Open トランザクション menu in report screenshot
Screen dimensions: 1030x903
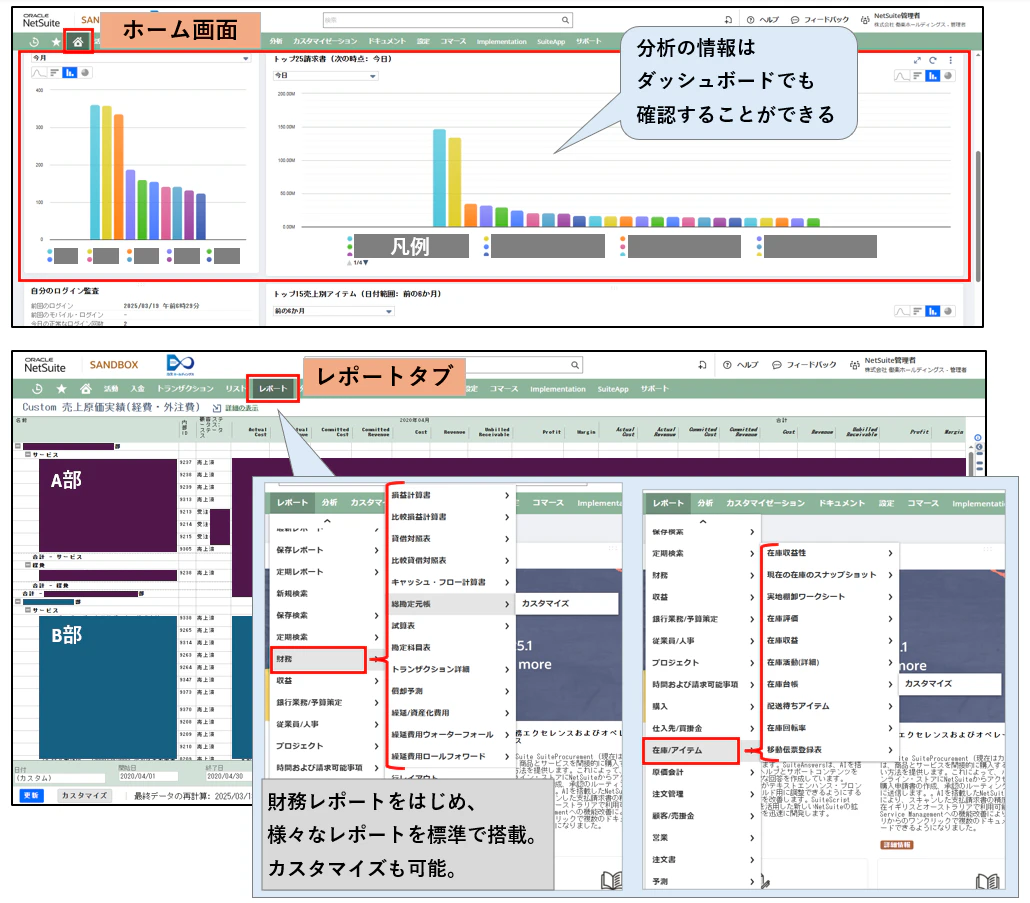coord(185,389)
